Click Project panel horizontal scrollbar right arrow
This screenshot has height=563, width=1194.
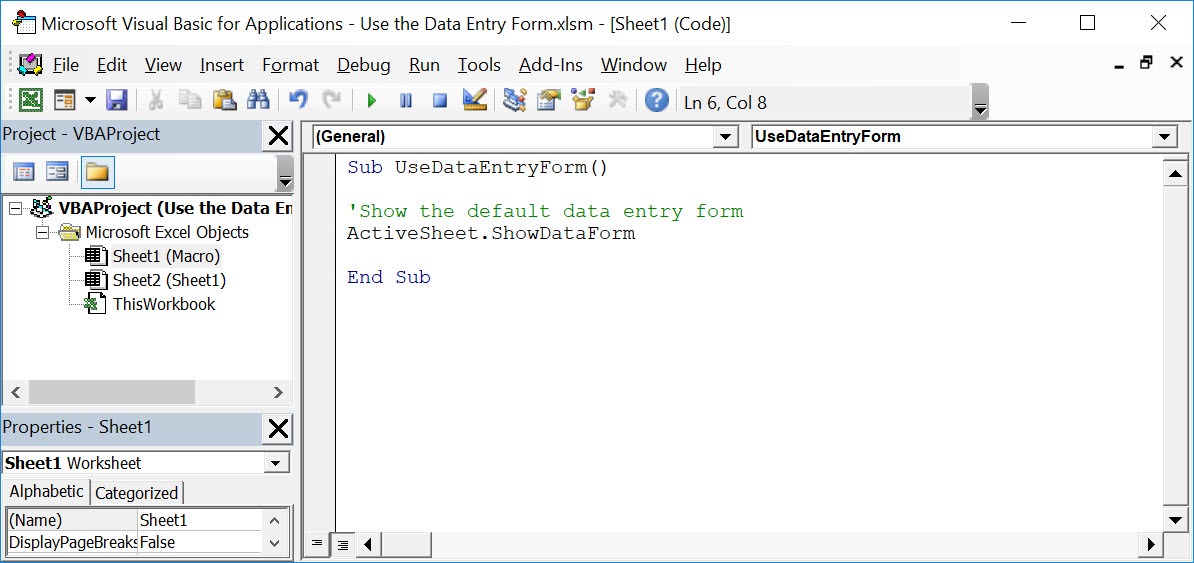tap(278, 392)
